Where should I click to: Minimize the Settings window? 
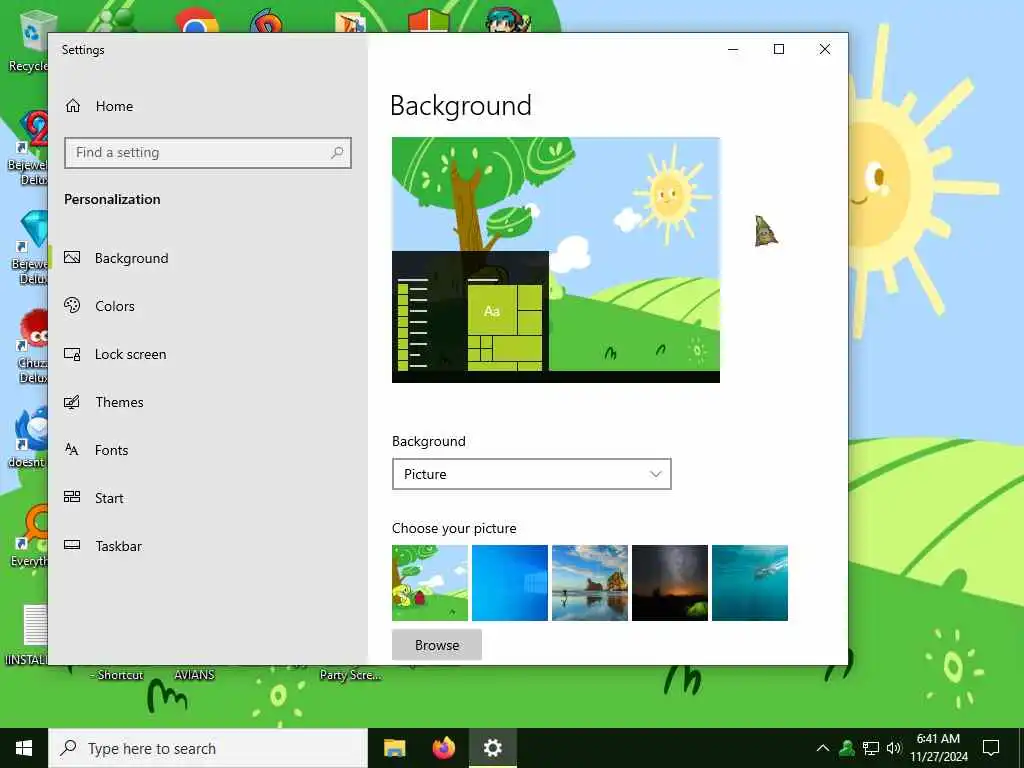[x=733, y=50]
